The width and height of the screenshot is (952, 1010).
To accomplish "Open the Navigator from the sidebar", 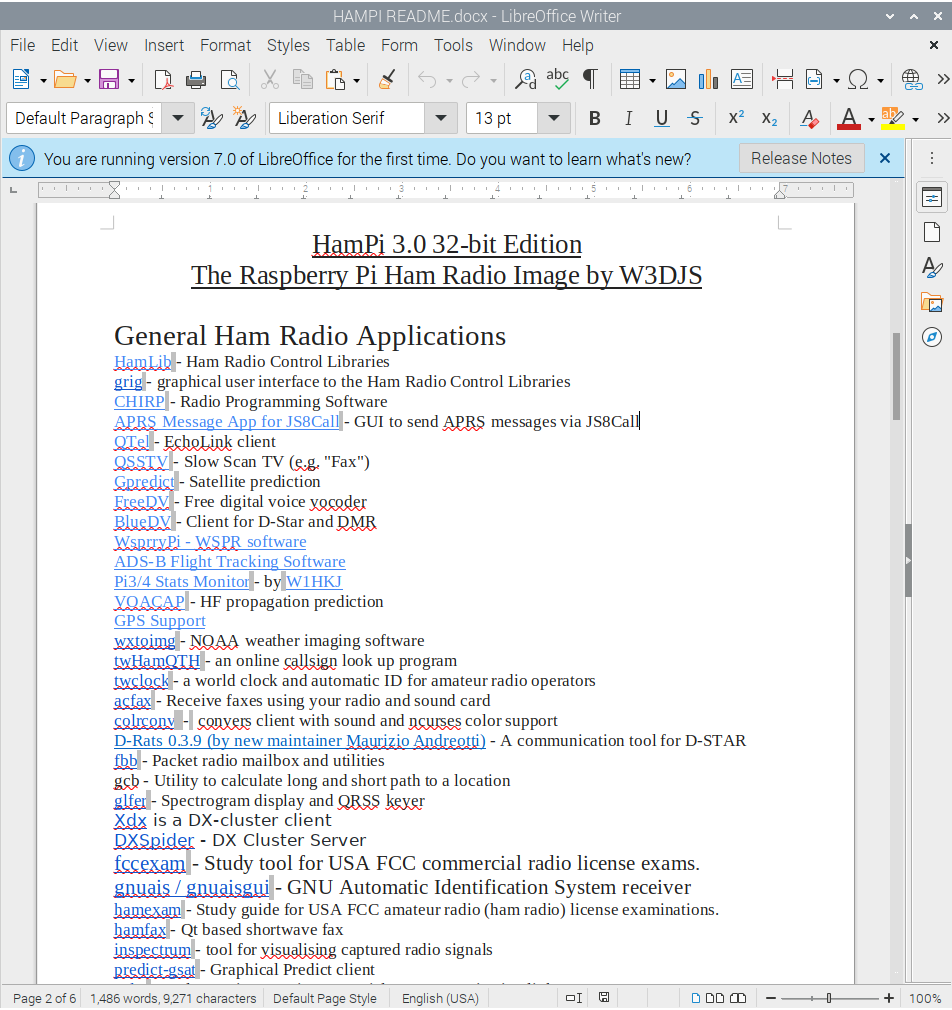I will (x=931, y=337).
